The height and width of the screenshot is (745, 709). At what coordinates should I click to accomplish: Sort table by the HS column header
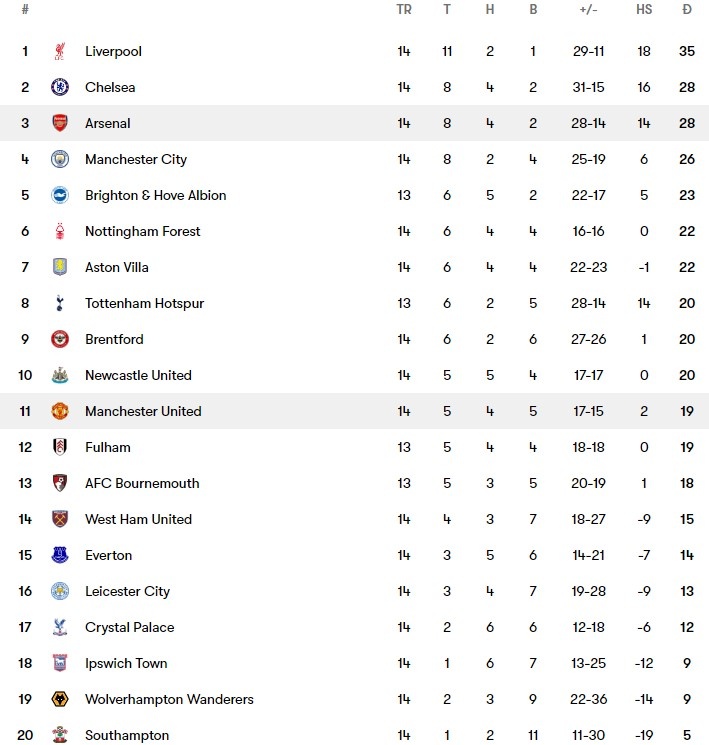coord(644,10)
